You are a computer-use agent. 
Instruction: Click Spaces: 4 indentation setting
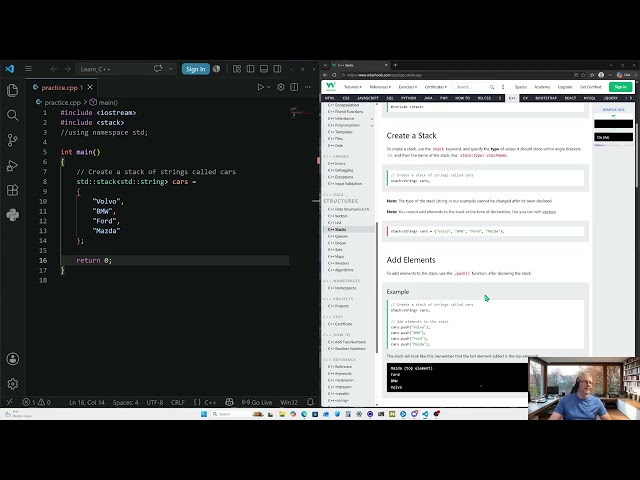pyautogui.click(x=125, y=402)
